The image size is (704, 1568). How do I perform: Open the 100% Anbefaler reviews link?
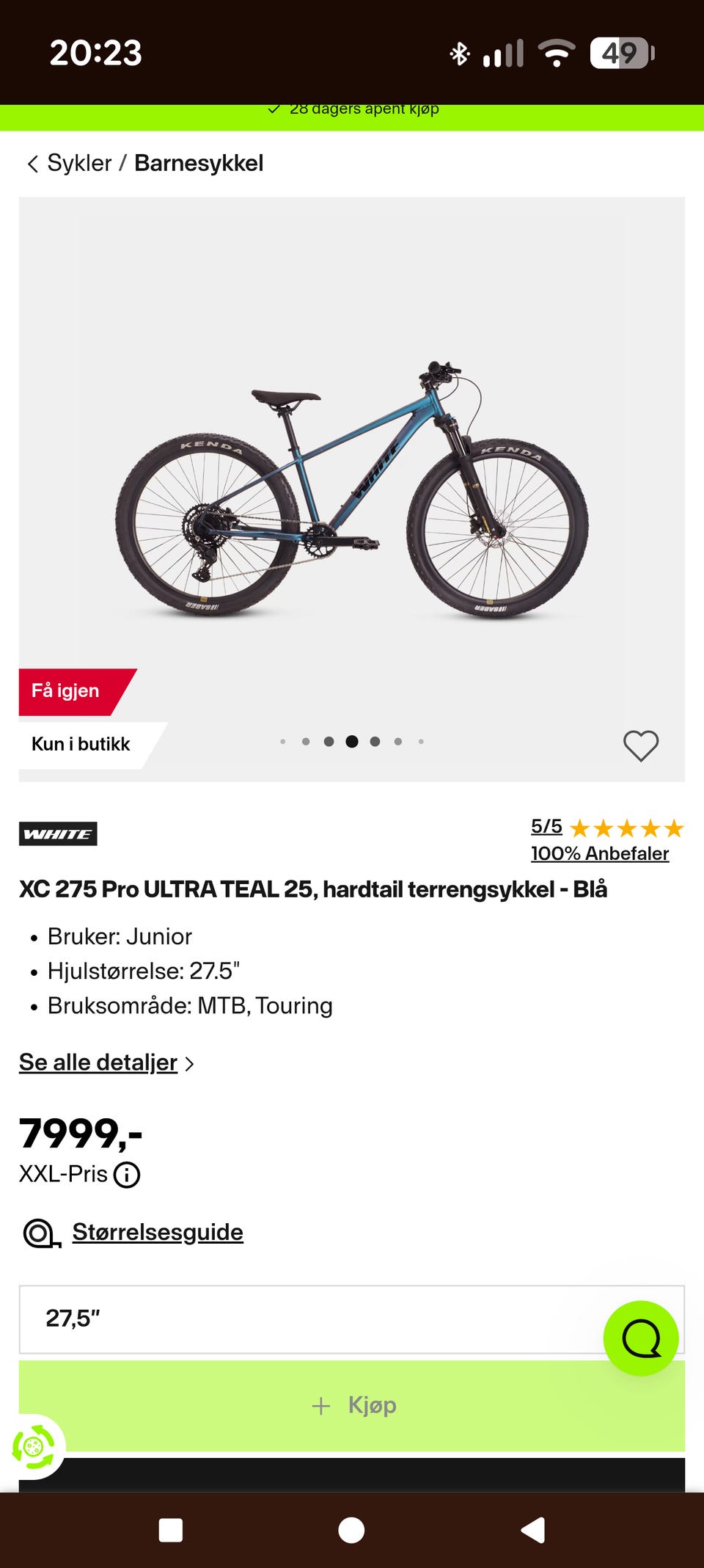pyautogui.click(x=600, y=853)
